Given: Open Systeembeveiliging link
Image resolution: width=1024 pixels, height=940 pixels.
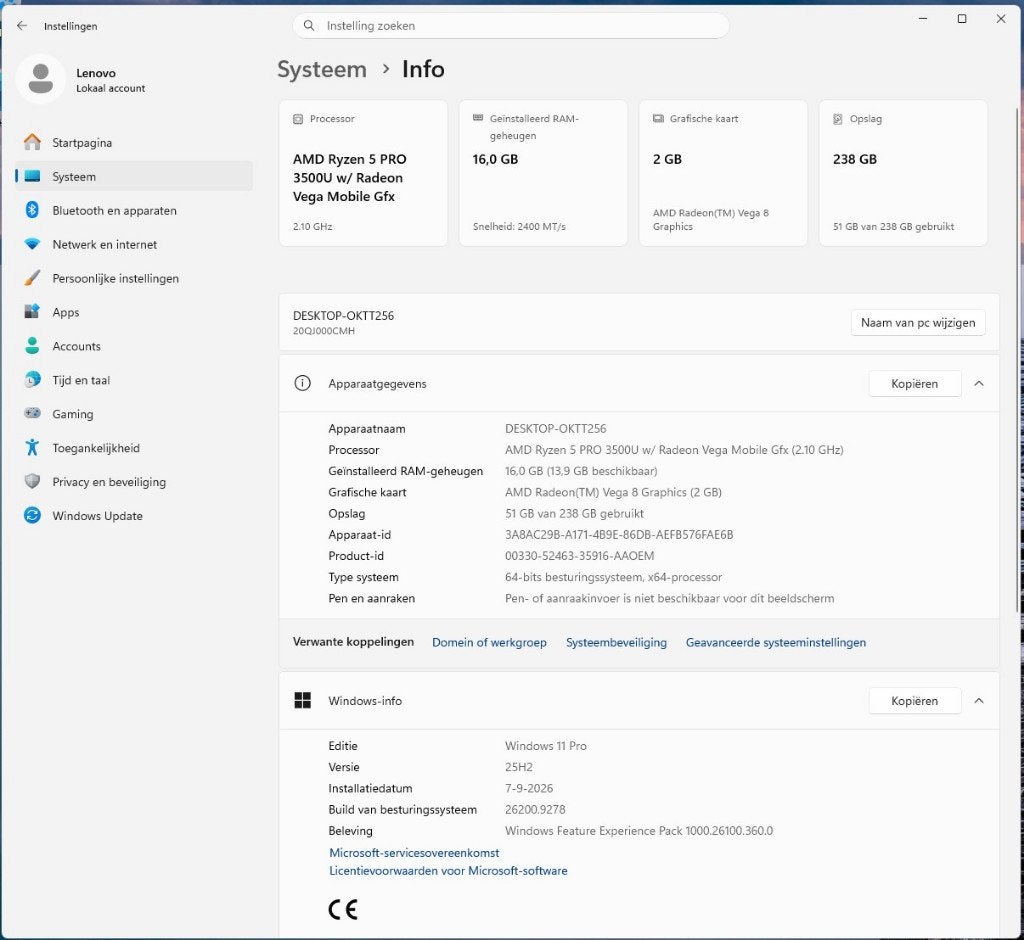Looking at the screenshot, I should click(x=616, y=642).
